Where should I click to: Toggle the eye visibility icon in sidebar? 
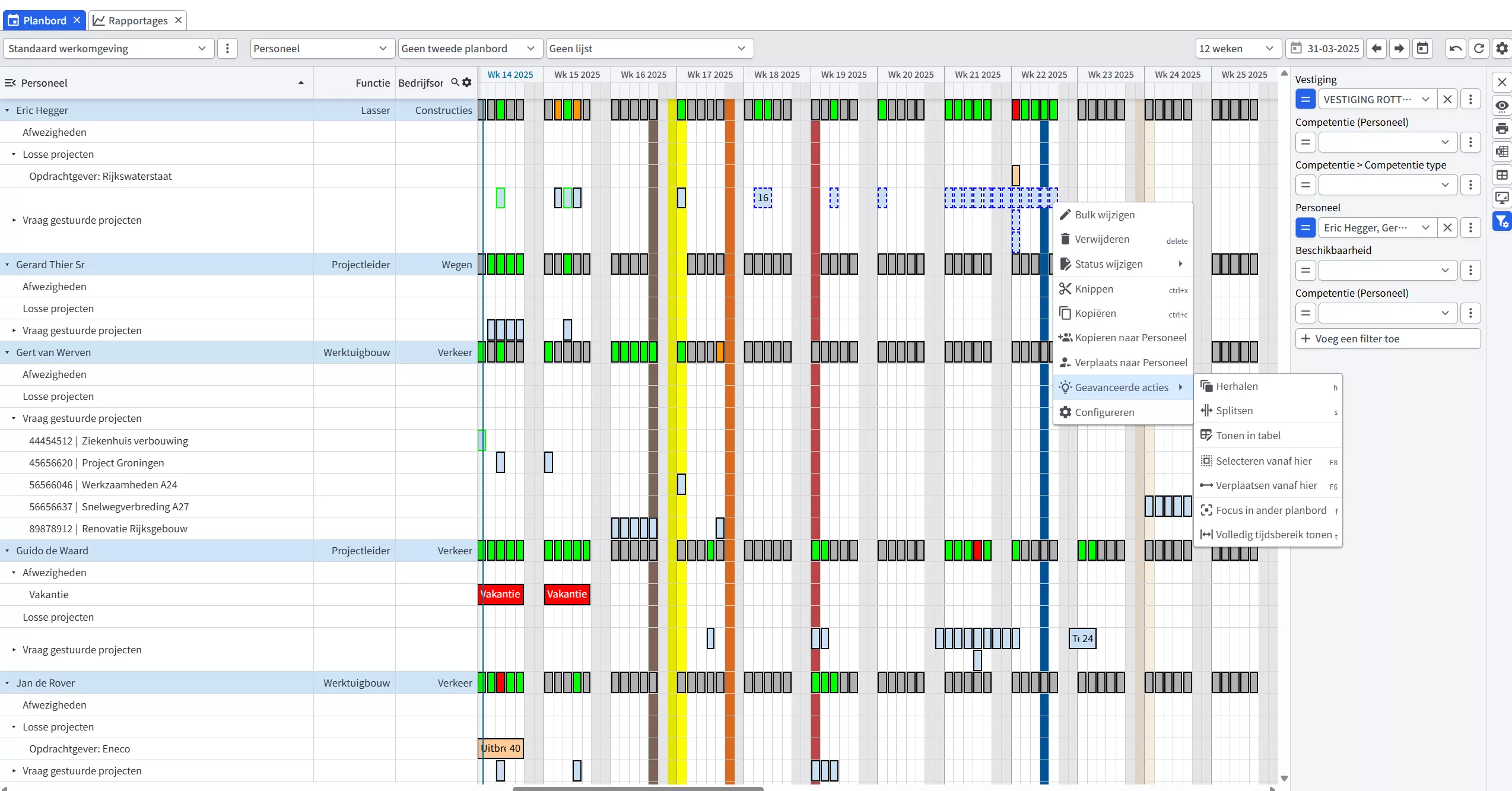point(1502,106)
